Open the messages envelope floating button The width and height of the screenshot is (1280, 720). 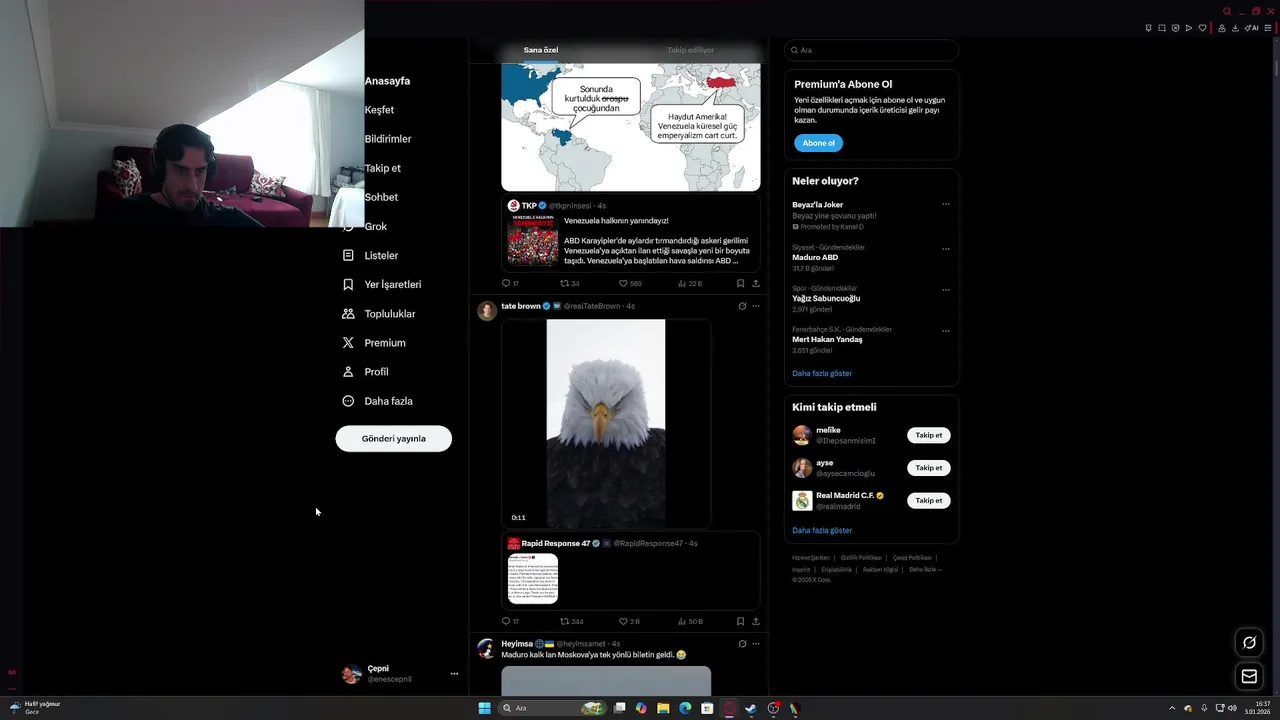pos(1249,676)
